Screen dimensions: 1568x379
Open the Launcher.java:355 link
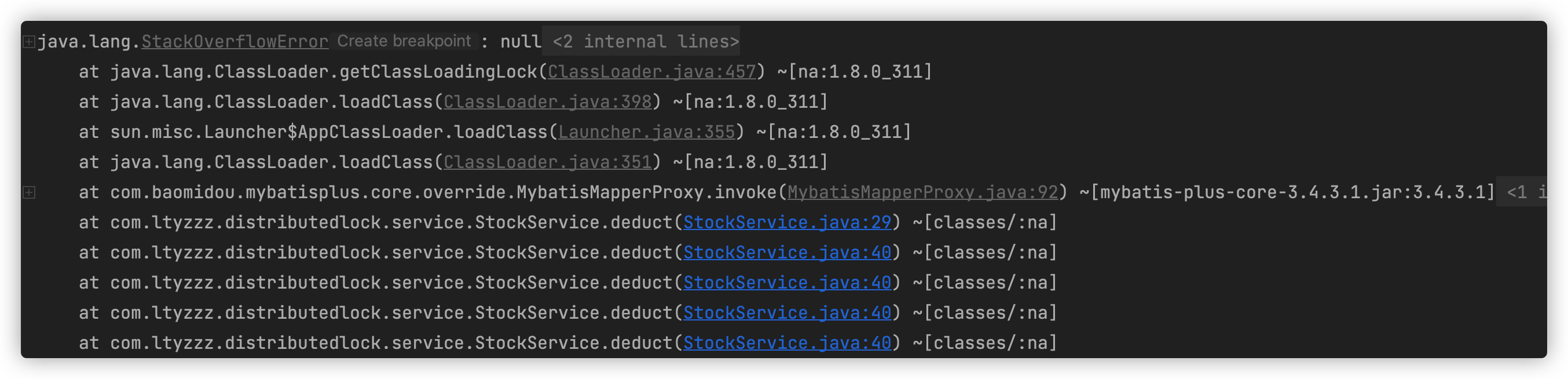tap(646, 132)
